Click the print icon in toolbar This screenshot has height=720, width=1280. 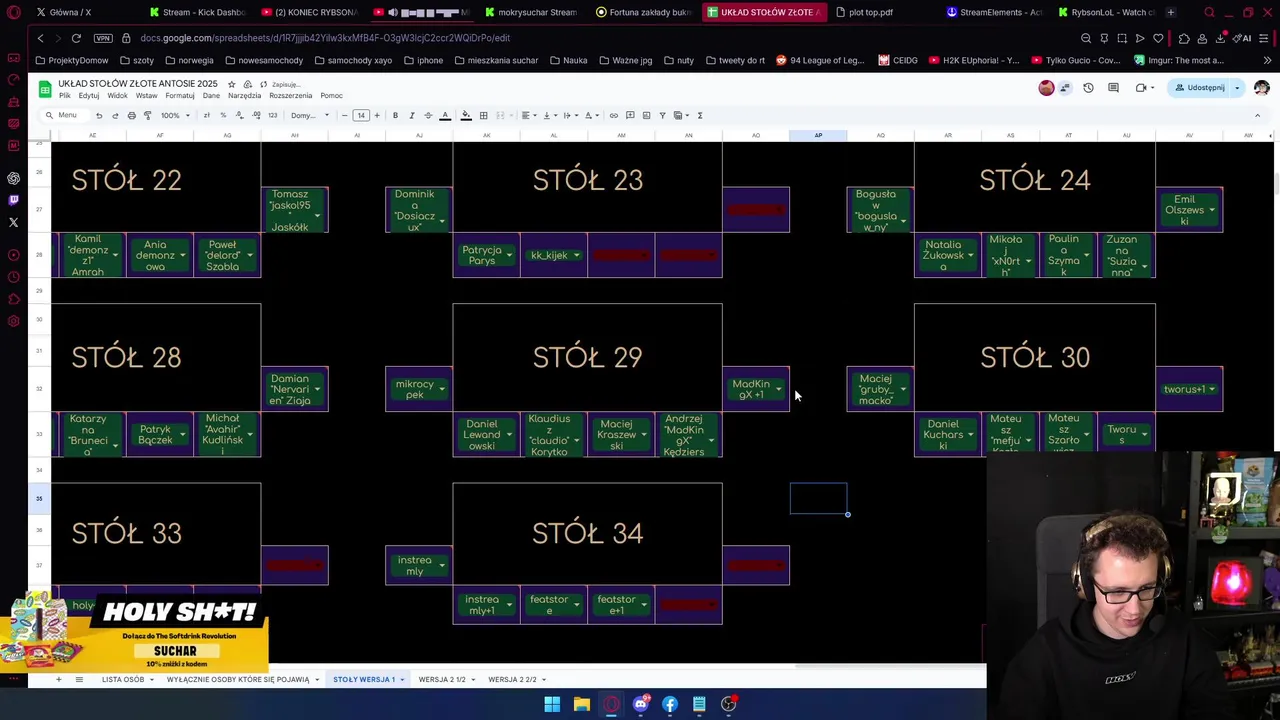click(131, 115)
